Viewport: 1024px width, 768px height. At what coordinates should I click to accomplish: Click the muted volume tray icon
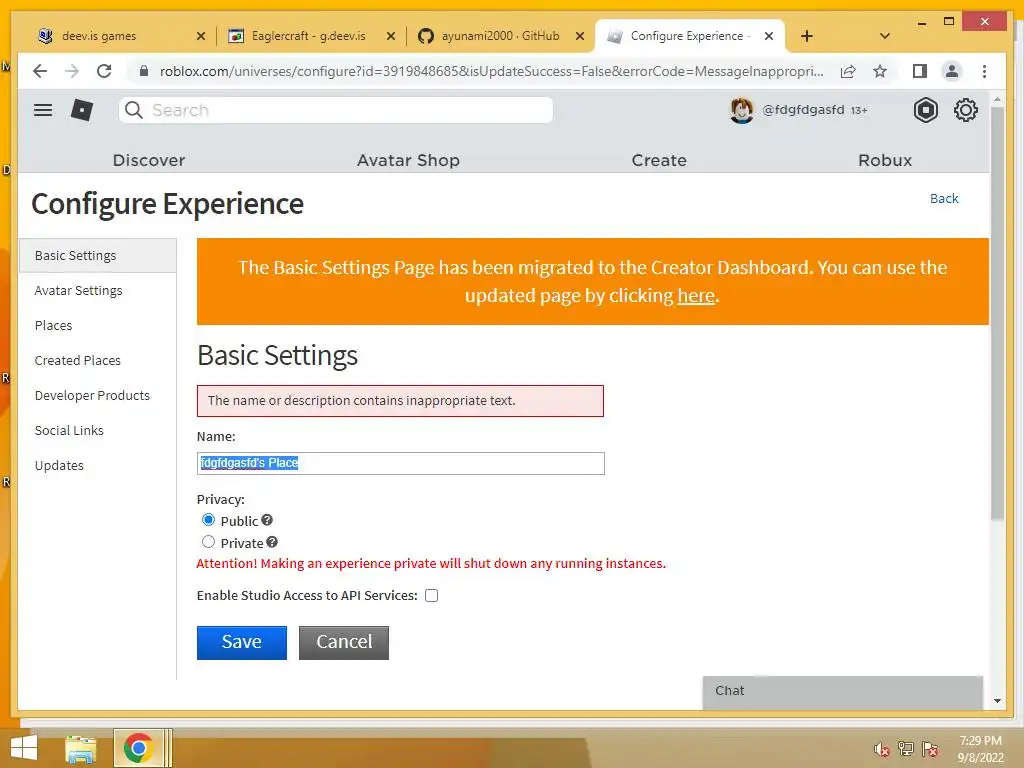pos(881,749)
